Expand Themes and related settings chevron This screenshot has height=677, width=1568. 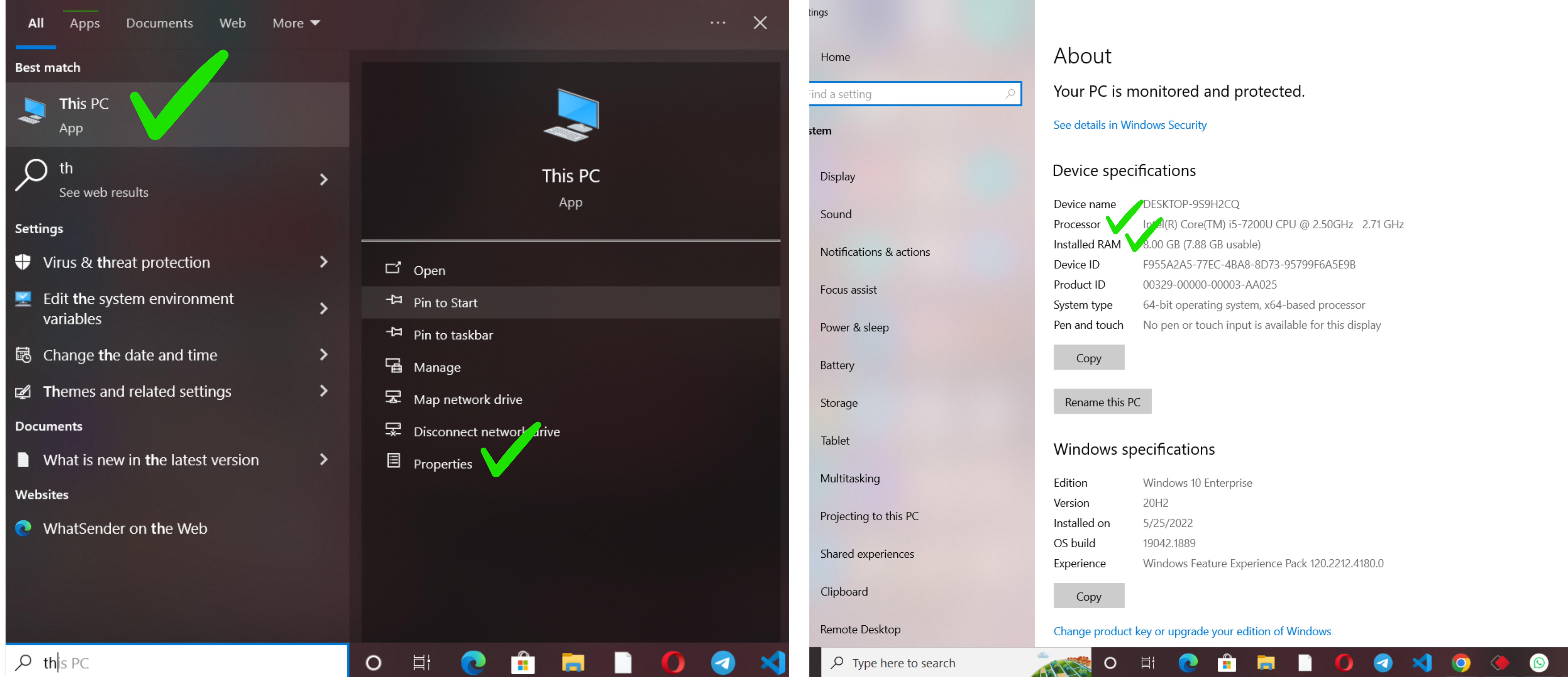(324, 391)
